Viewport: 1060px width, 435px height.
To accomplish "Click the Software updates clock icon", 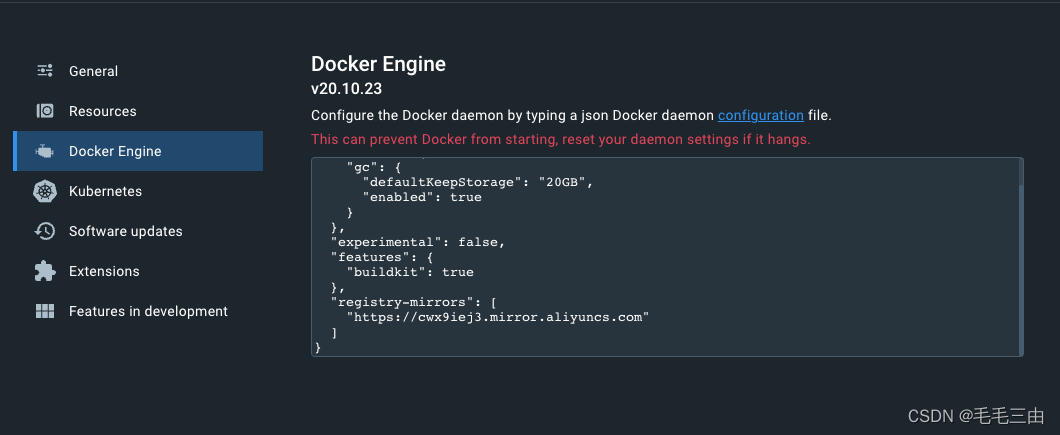I will pyautogui.click(x=45, y=231).
